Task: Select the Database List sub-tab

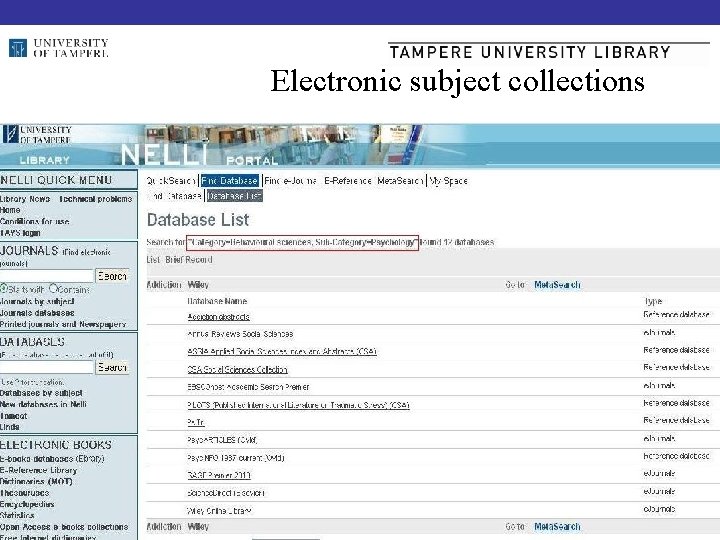Action: 234,196
